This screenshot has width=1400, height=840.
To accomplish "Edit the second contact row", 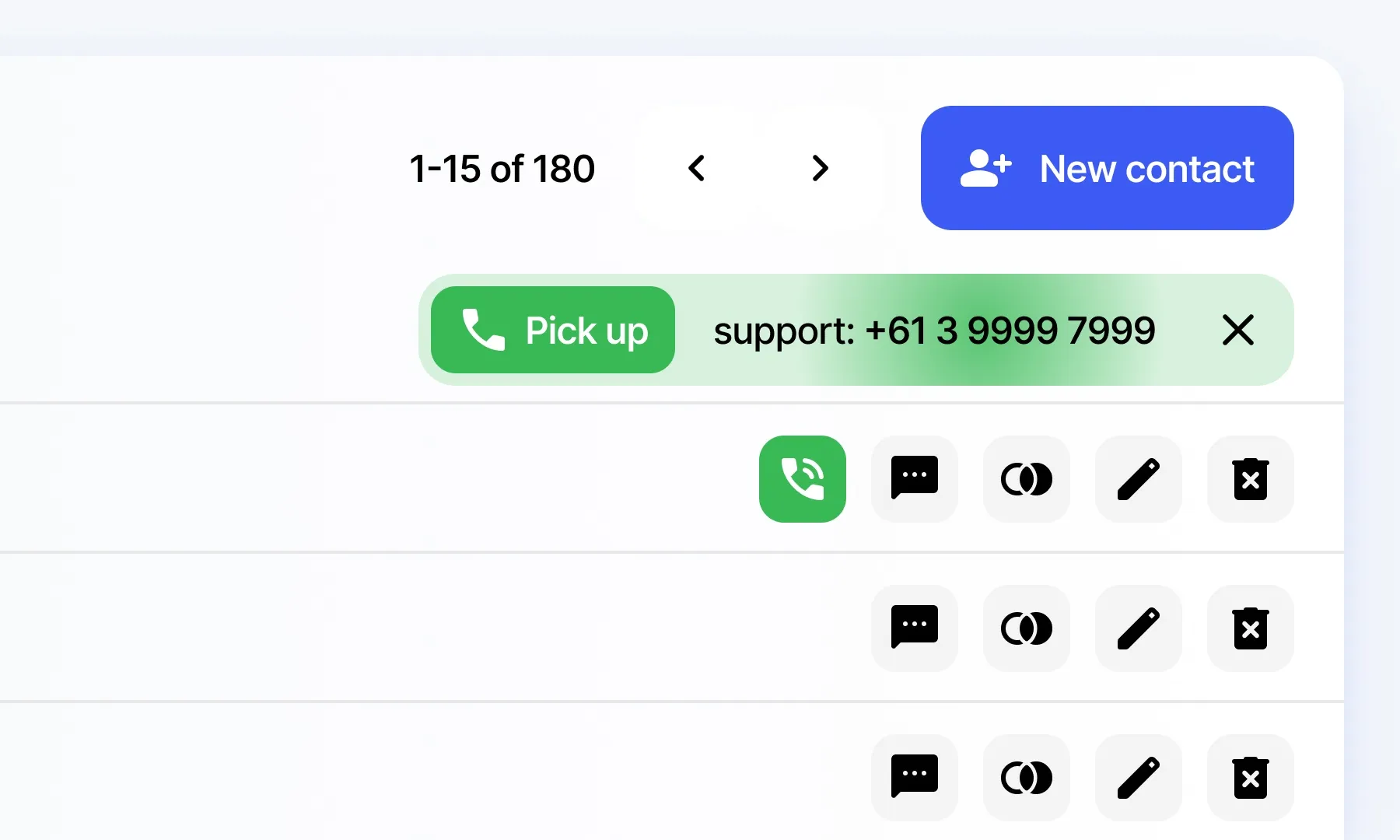I will 1139,628.
